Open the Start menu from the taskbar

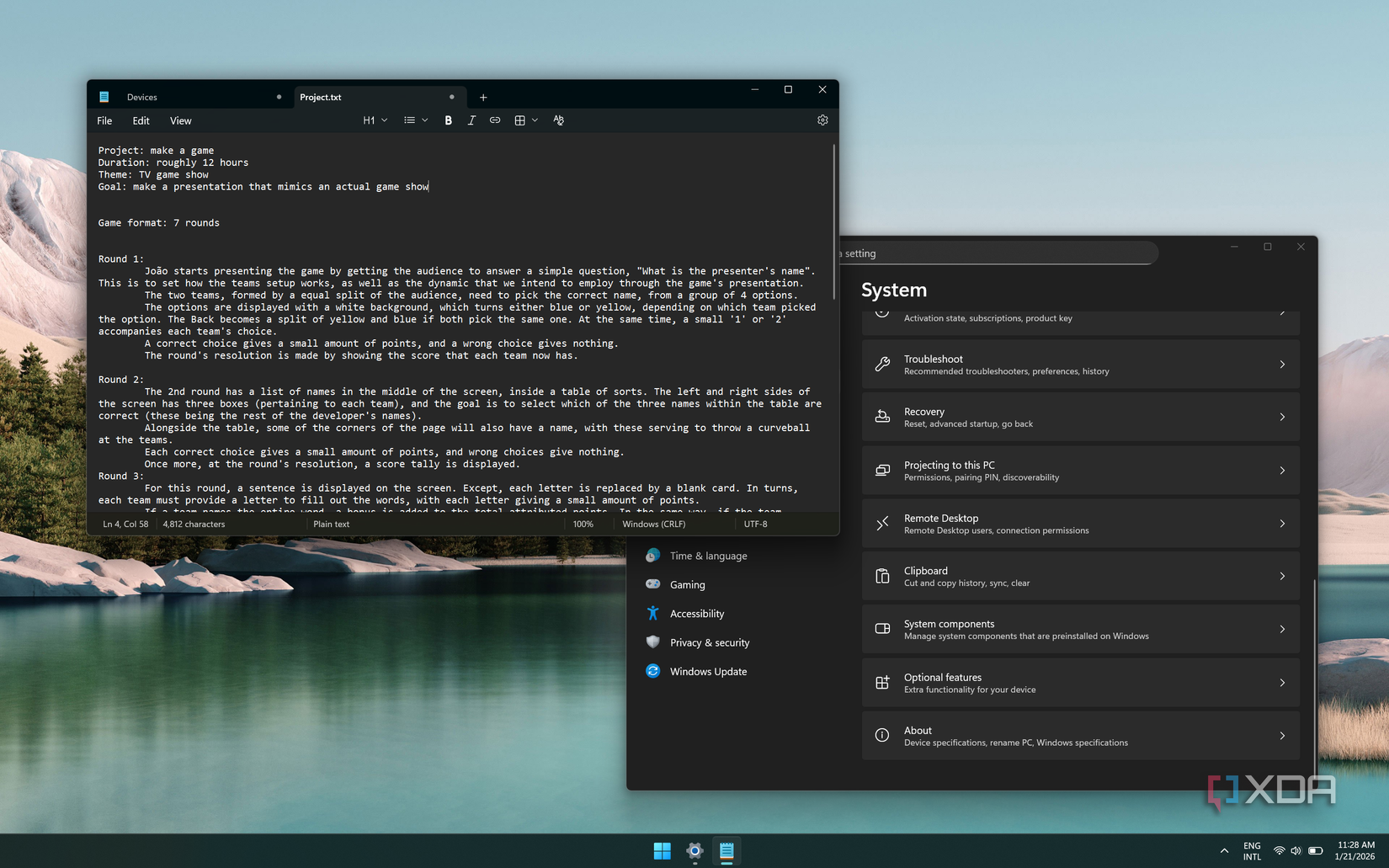(x=662, y=851)
